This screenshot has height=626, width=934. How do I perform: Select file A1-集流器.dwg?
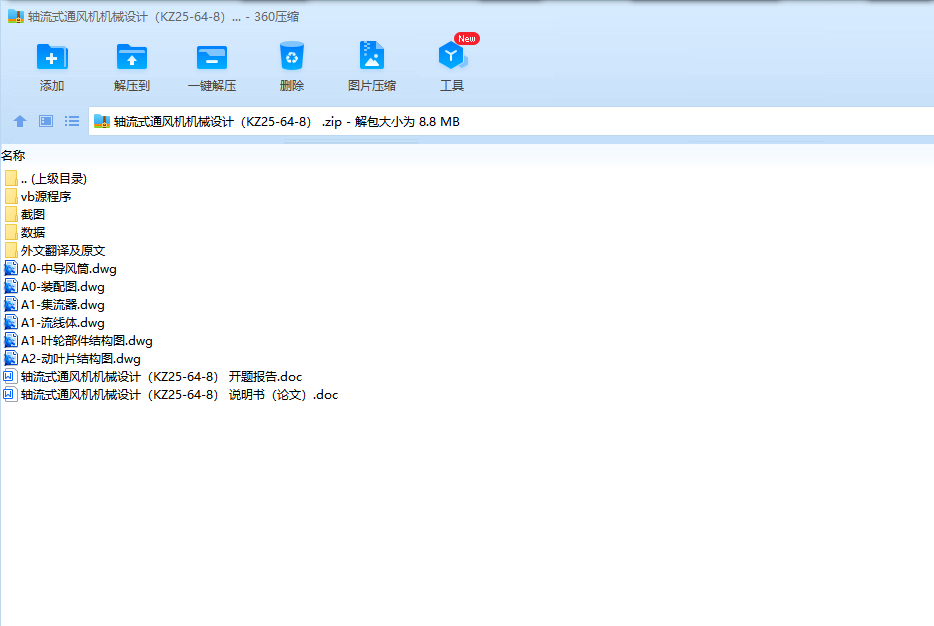[54, 305]
